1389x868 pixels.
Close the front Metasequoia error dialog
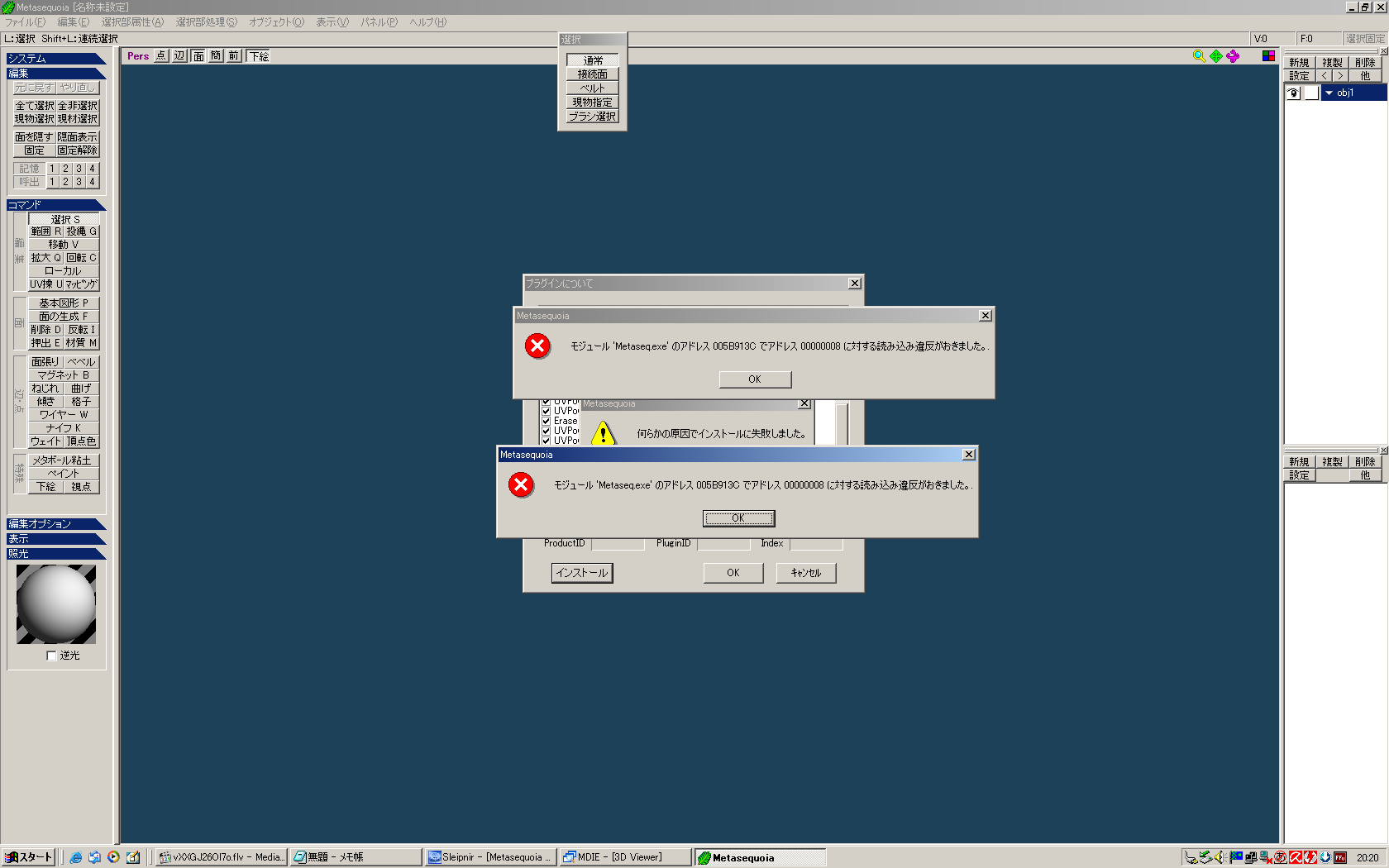click(969, 455)
